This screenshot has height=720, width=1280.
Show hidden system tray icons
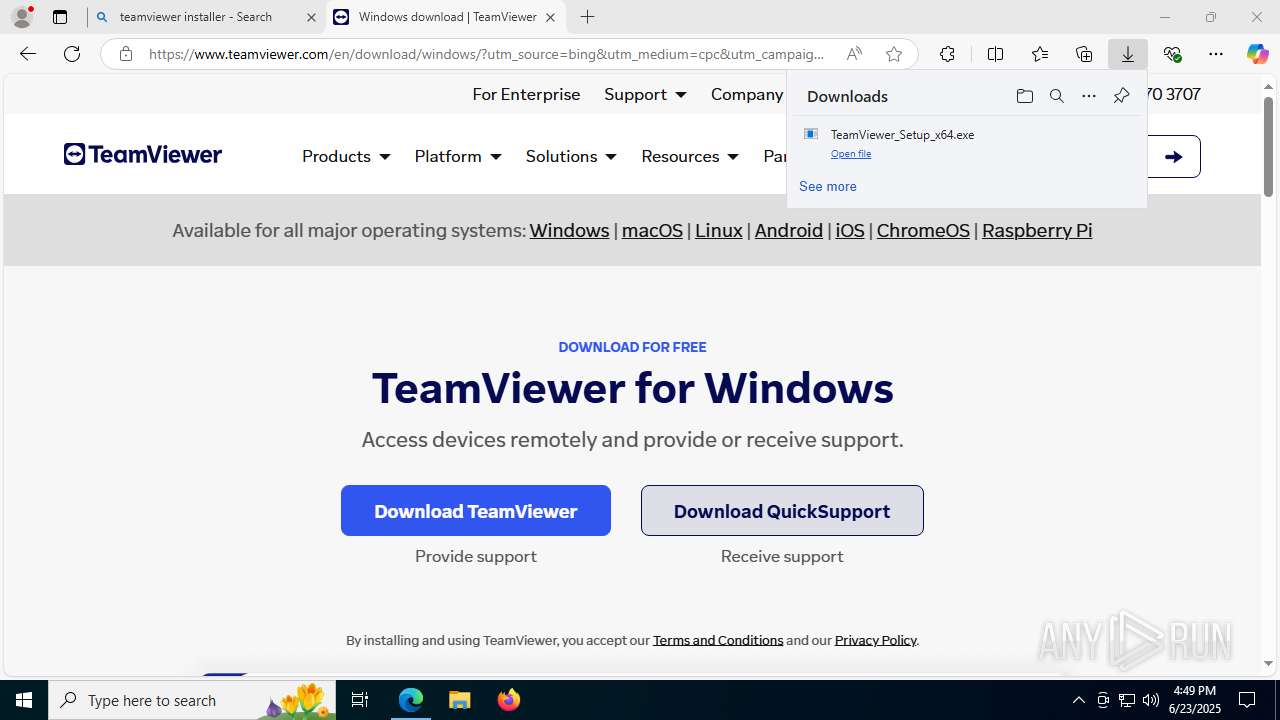click(x=1078, y=700)
